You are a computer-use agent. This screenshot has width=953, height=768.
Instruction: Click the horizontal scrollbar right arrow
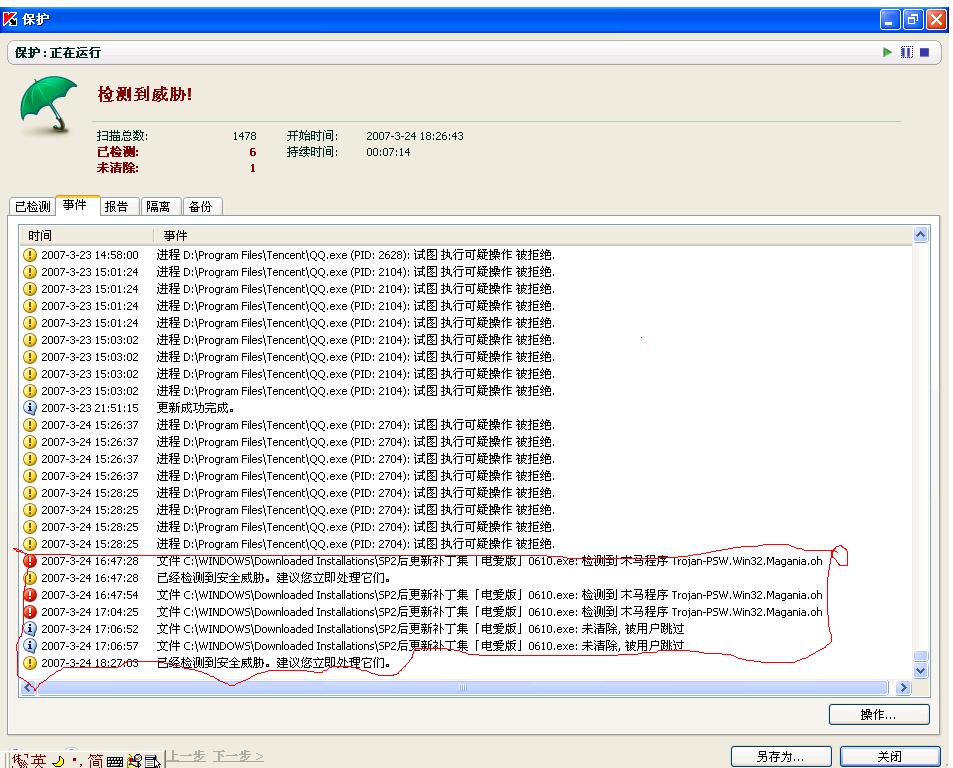[903, 687]
